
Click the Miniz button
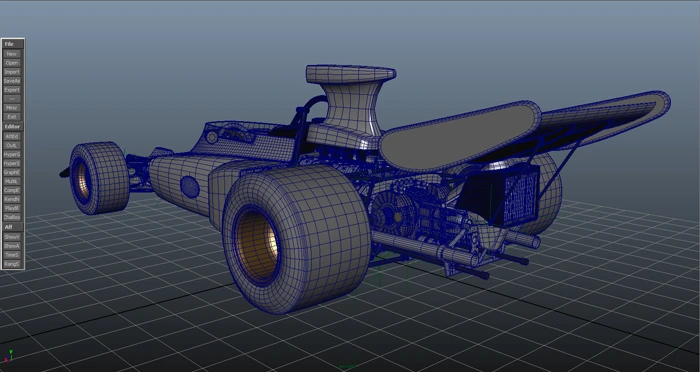(x=12, y=108)
